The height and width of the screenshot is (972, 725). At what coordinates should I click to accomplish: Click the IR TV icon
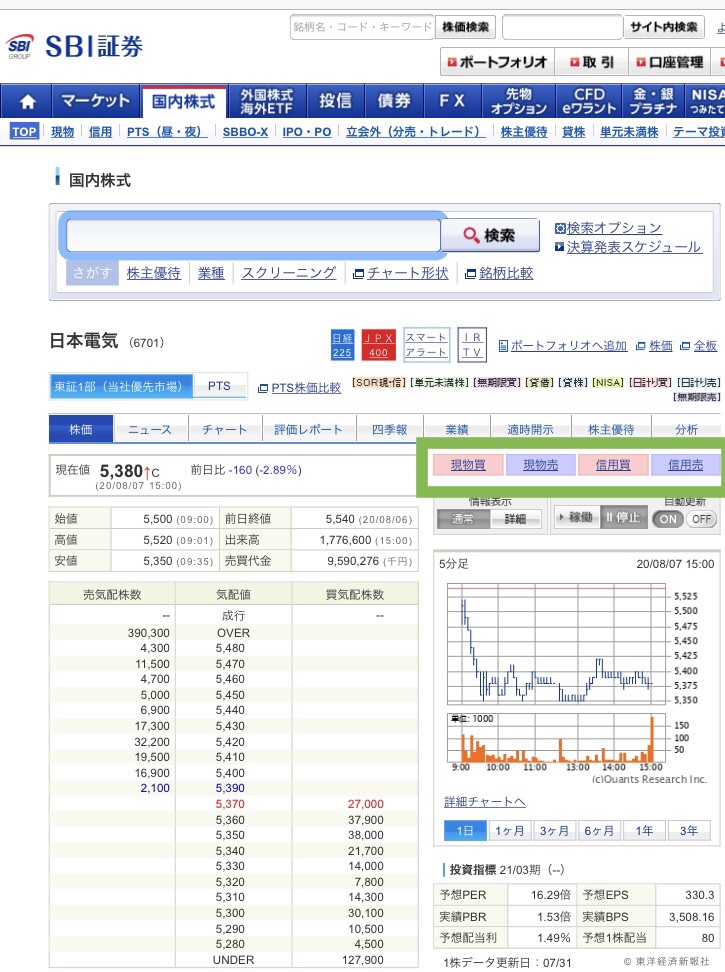pos(472,345)
